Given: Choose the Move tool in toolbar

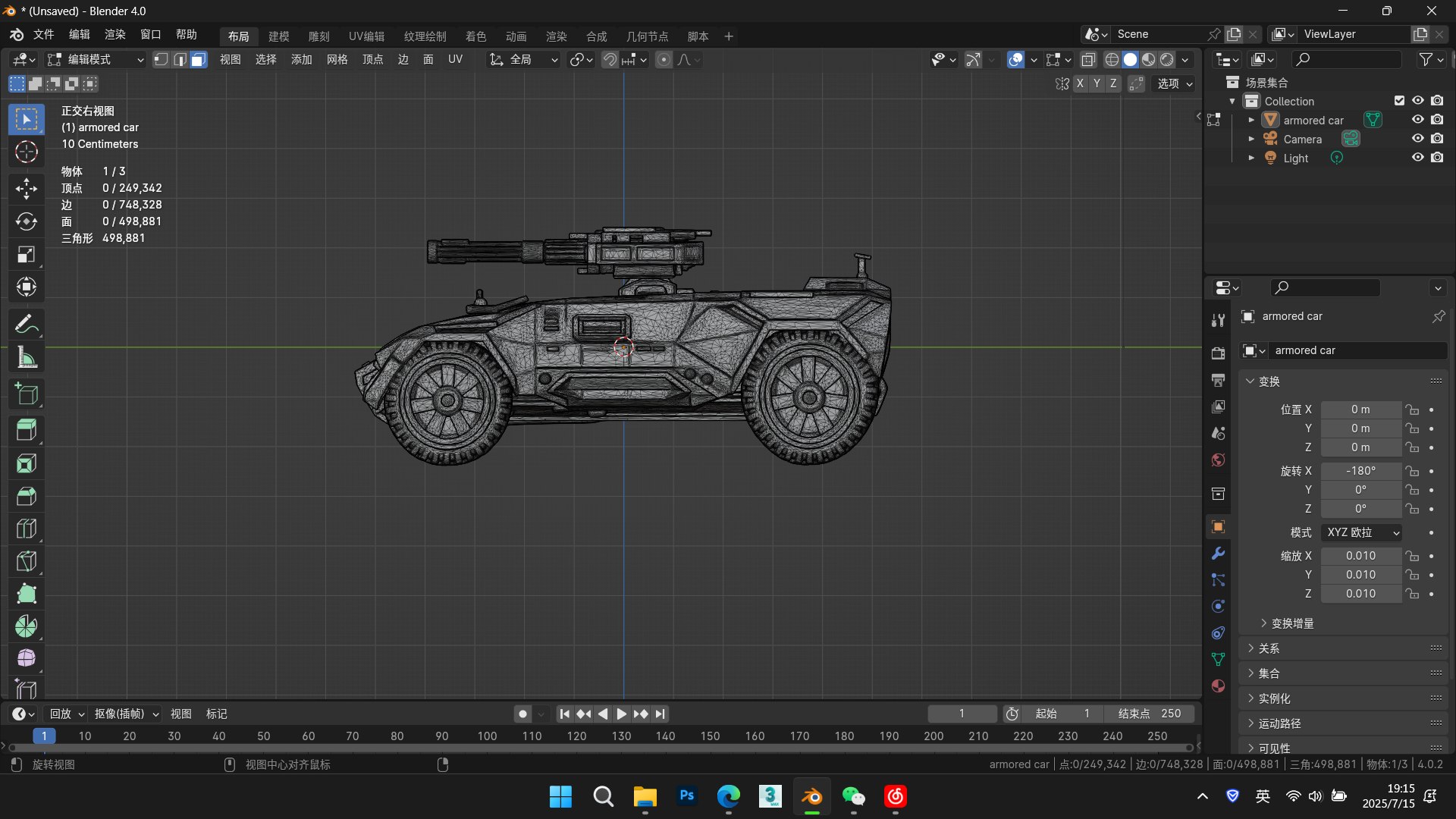Looking at the screenshot, I should click(27, 188).
